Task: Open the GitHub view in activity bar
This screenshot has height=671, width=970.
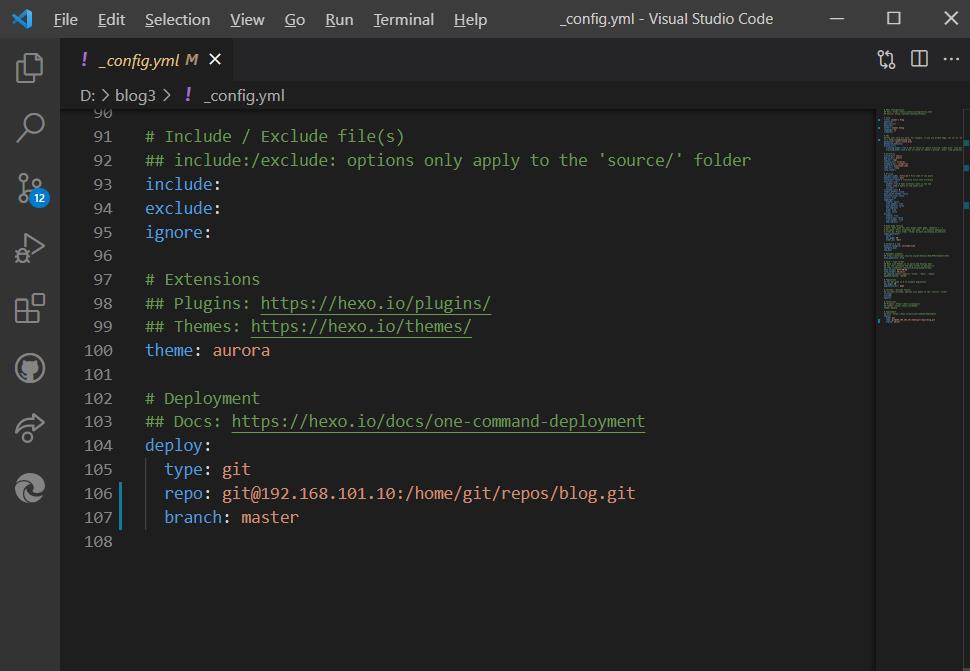Action: pos(30,368)
